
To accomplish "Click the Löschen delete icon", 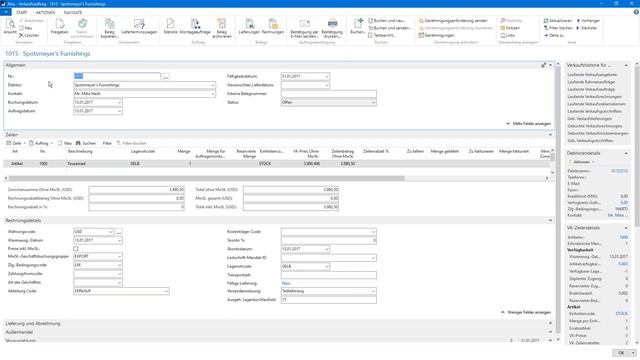I will click(x=29, y=36).
